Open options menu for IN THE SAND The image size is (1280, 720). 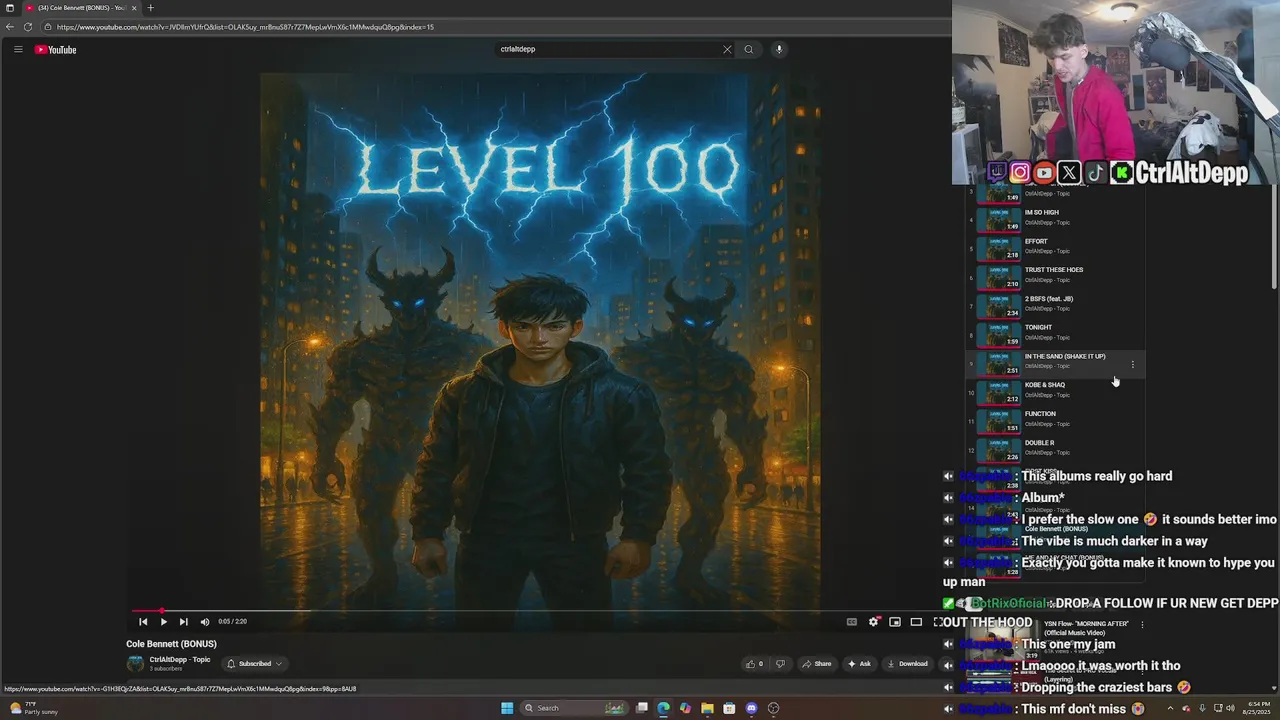coord(1132,365)
